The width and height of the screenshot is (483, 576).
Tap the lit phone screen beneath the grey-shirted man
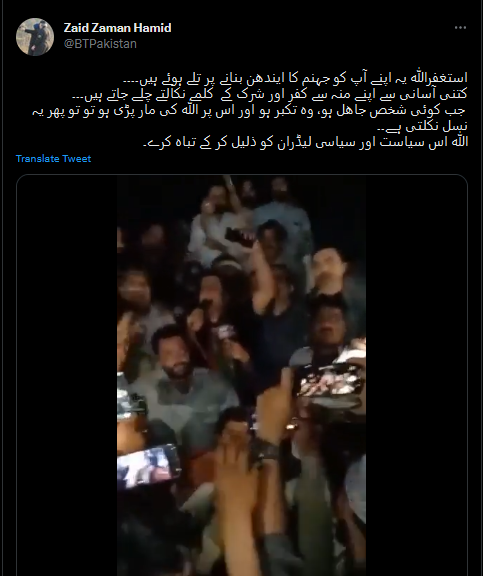click(x=148, y=466)
